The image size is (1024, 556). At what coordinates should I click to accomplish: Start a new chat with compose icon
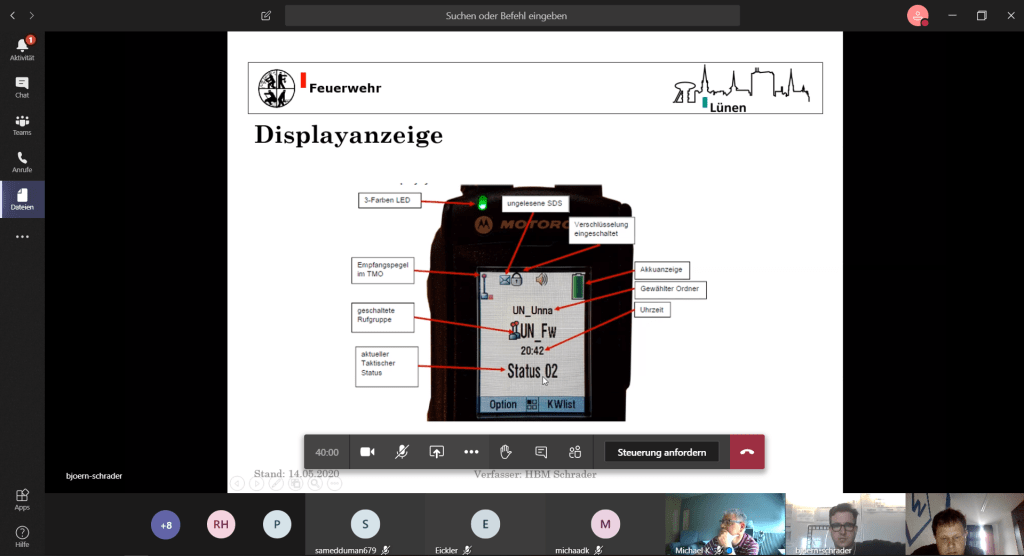click(265, 16)
